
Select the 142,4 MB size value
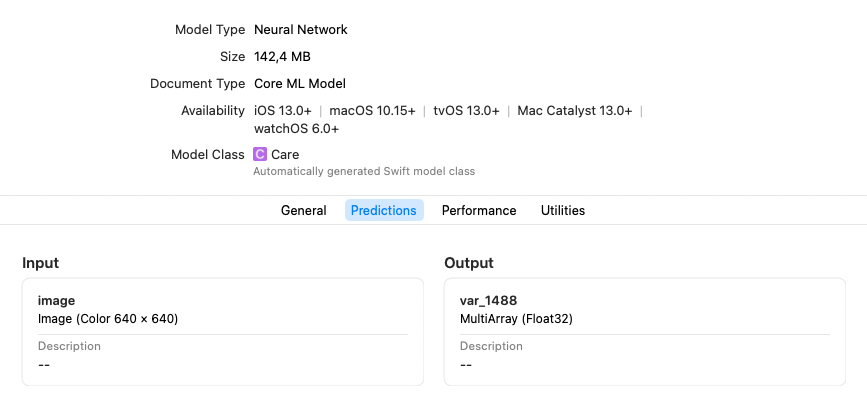click(x=282, y=57)
